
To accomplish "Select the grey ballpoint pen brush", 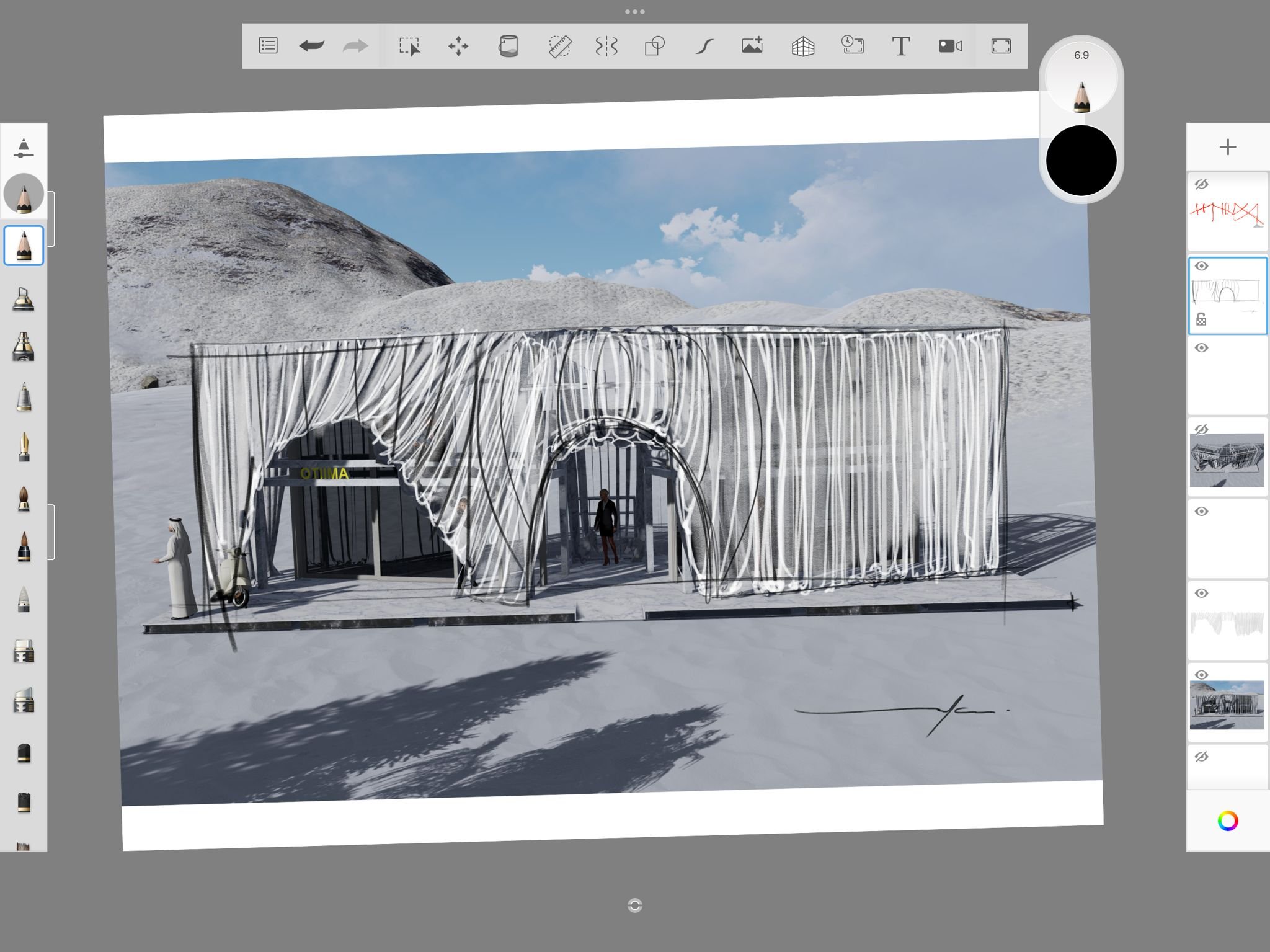I will tap(24, 397).
